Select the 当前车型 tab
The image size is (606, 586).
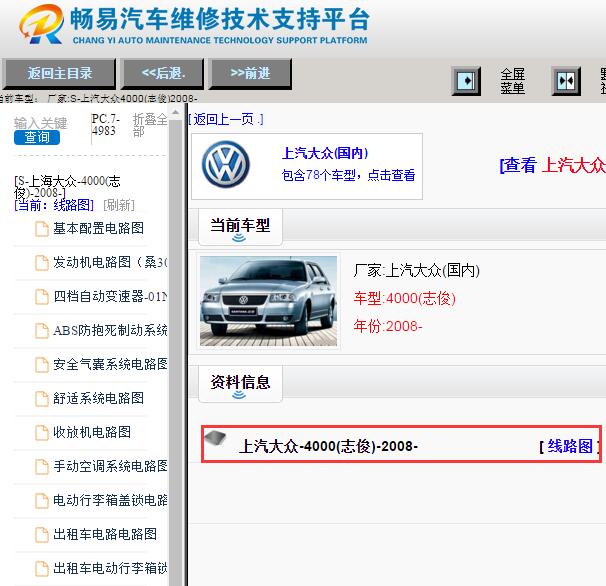(240, 227)
